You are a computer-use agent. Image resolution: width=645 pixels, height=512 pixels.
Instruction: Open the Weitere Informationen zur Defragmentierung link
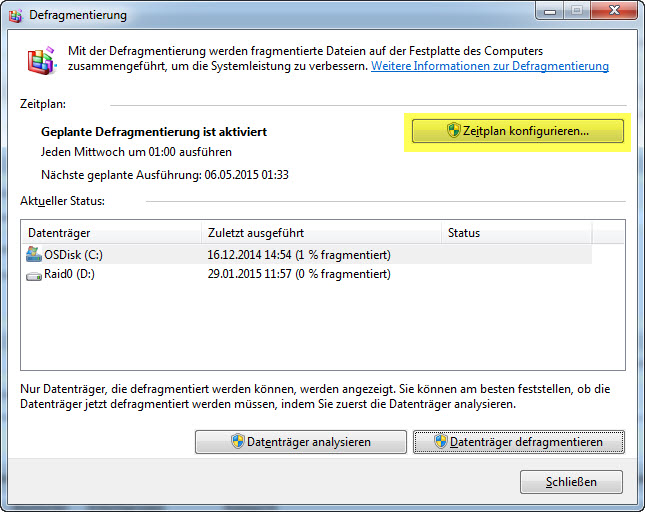tap(489, 66)
